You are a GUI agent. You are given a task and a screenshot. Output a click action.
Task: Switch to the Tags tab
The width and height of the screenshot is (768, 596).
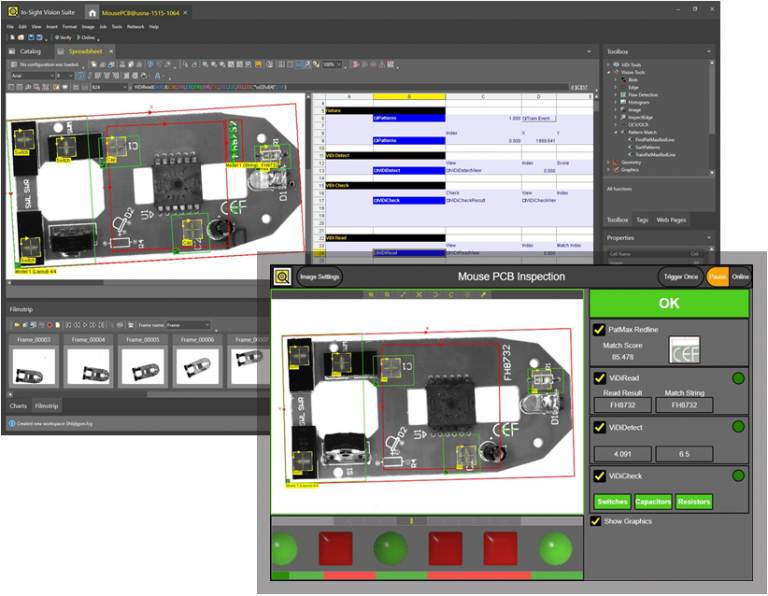tap(642, 220)
